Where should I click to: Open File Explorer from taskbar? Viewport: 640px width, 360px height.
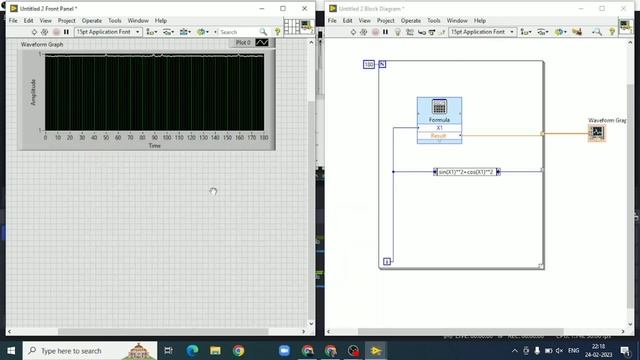click(215, 351)
